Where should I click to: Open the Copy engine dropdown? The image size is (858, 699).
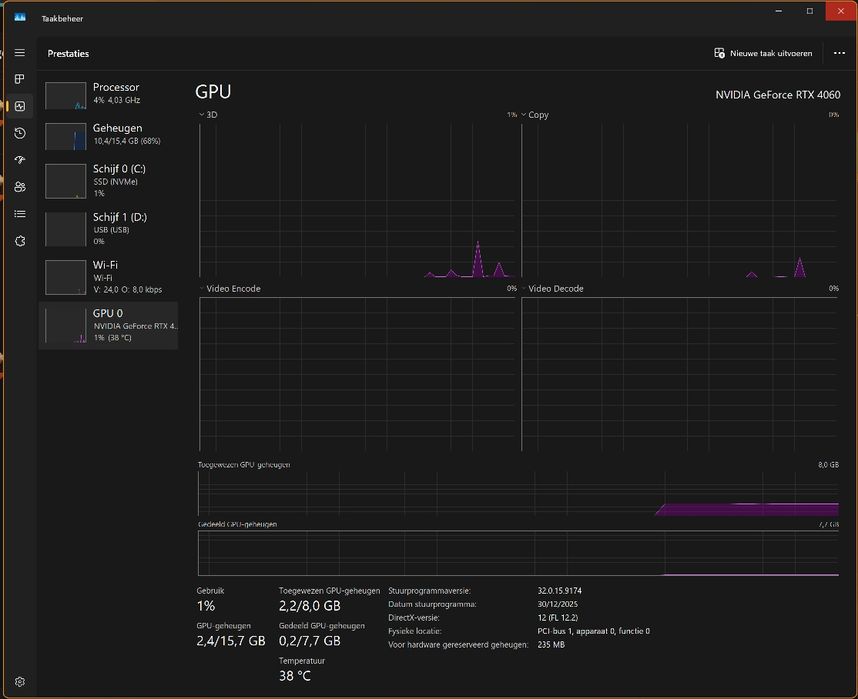coord(535,114)
